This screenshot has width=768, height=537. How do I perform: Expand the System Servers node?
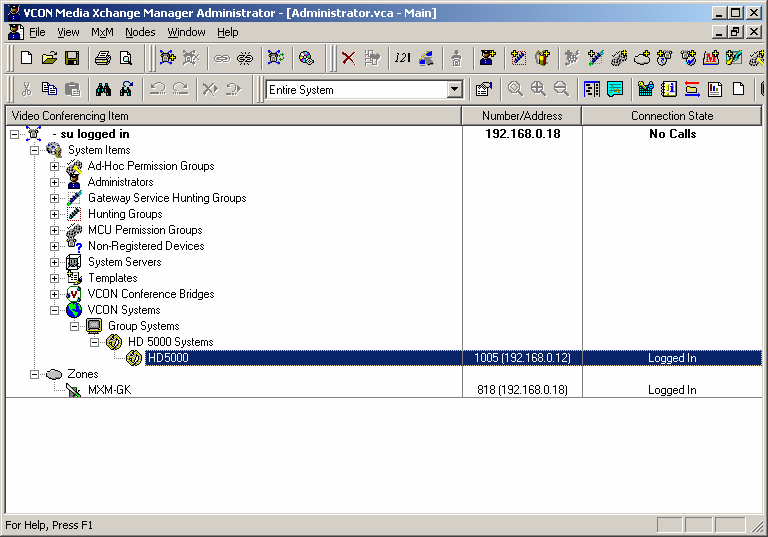click(x=54, y=262)
